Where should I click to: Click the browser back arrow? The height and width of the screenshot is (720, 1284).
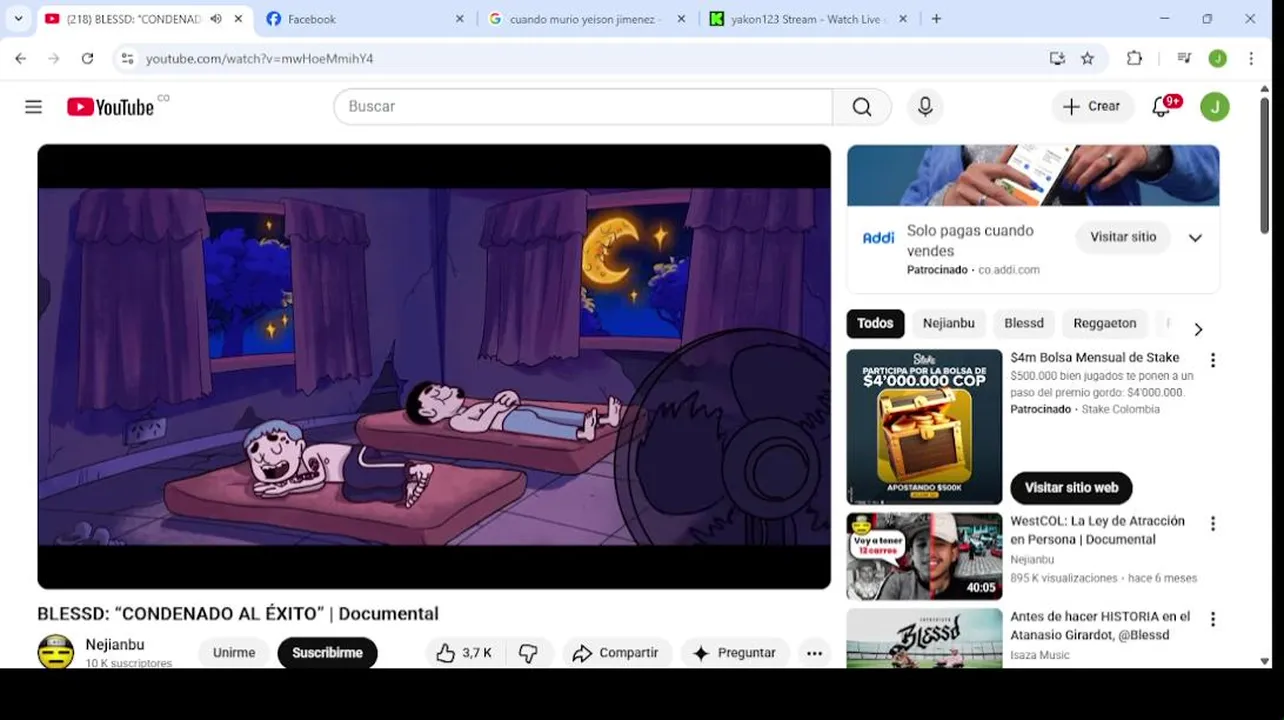point(21,59)
